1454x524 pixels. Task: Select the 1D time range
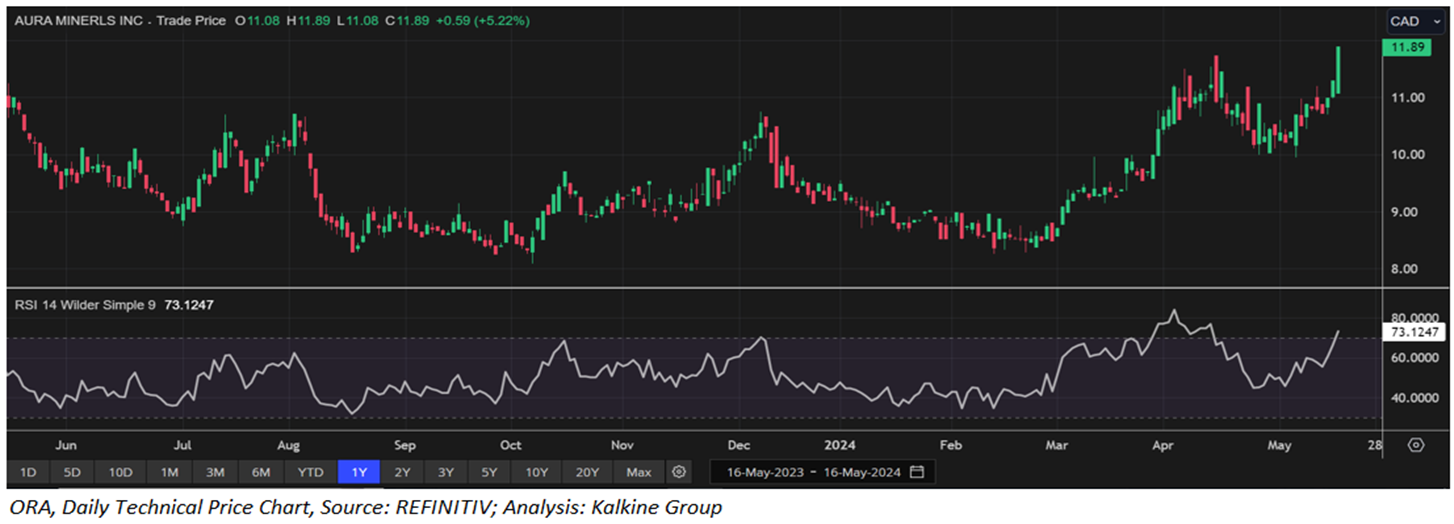click(x=28, y=471)
